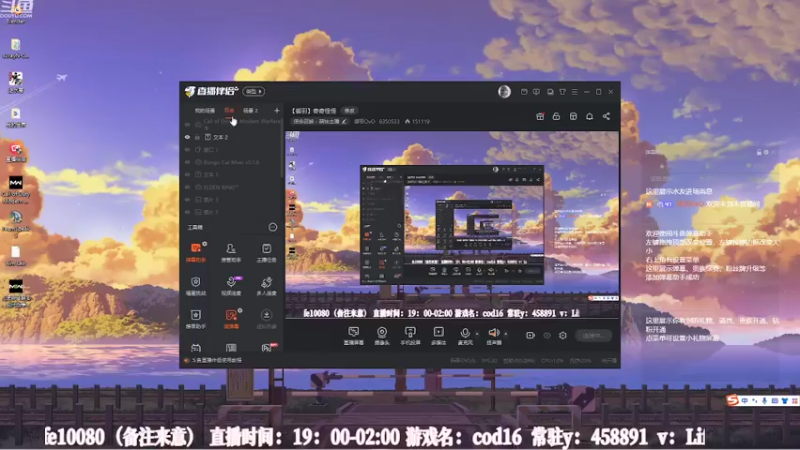Click the package box icon in the header toolbar
Viewport: 800px width, 450px height.
(573, 116)
